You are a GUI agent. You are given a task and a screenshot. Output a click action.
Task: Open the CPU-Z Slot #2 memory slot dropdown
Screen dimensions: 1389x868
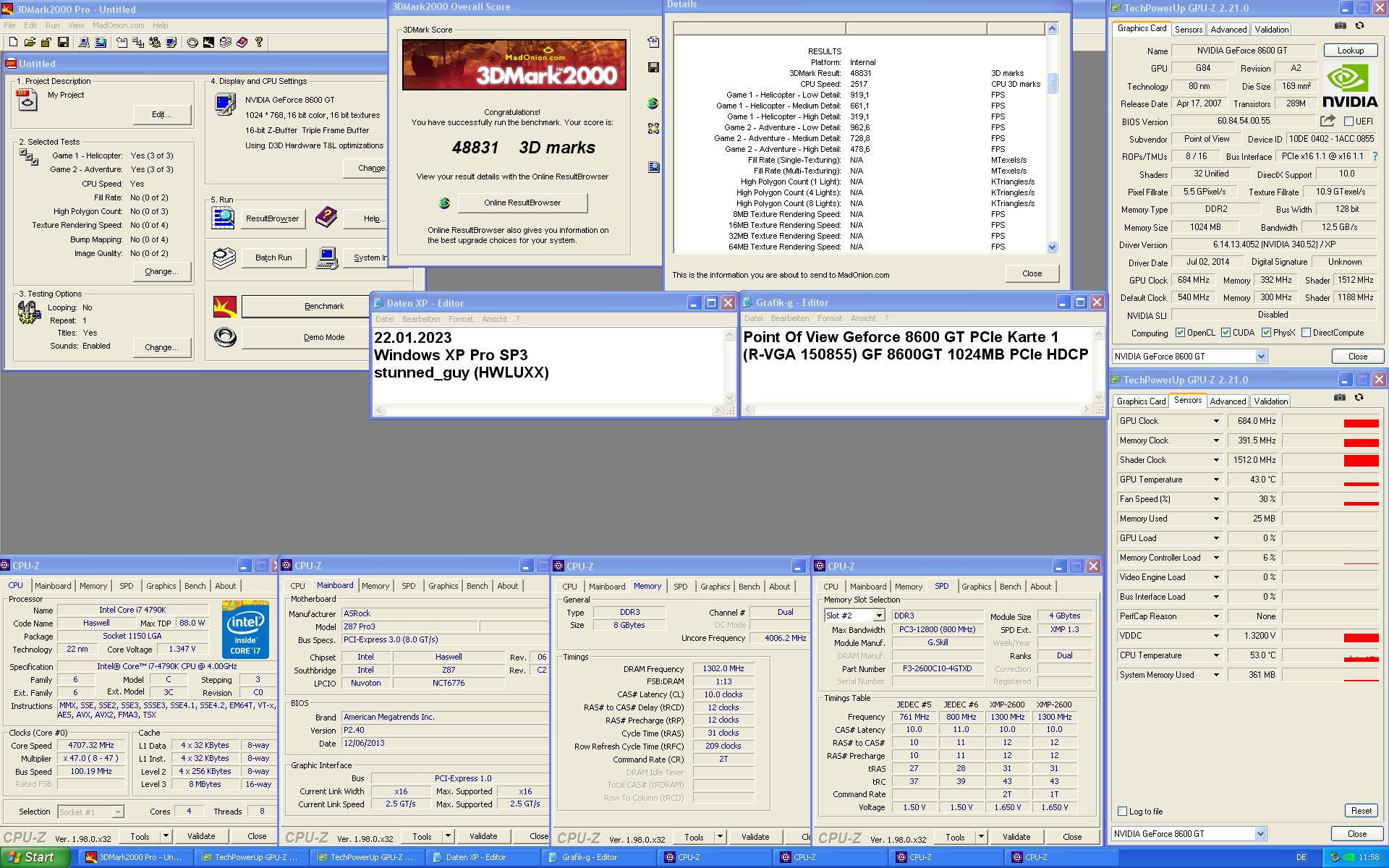(879, 616)
